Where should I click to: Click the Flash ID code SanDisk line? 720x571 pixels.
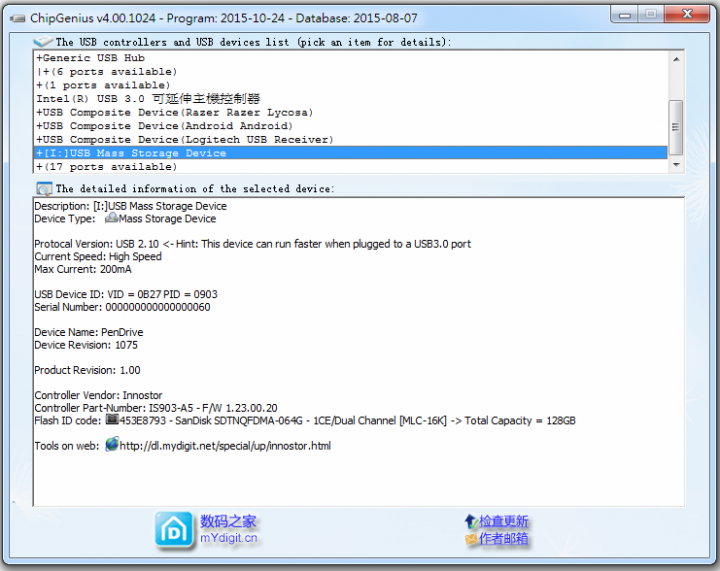click(x=305, y=420)
